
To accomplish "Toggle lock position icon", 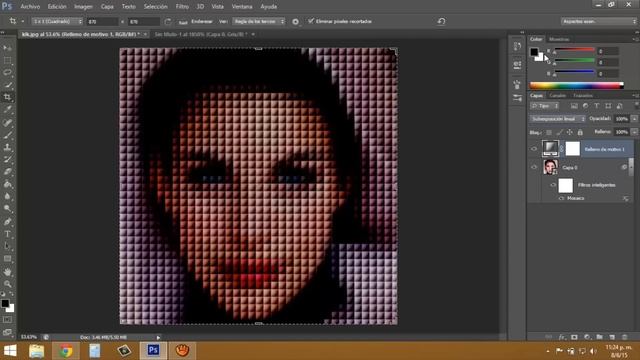I will click(570, 132).
